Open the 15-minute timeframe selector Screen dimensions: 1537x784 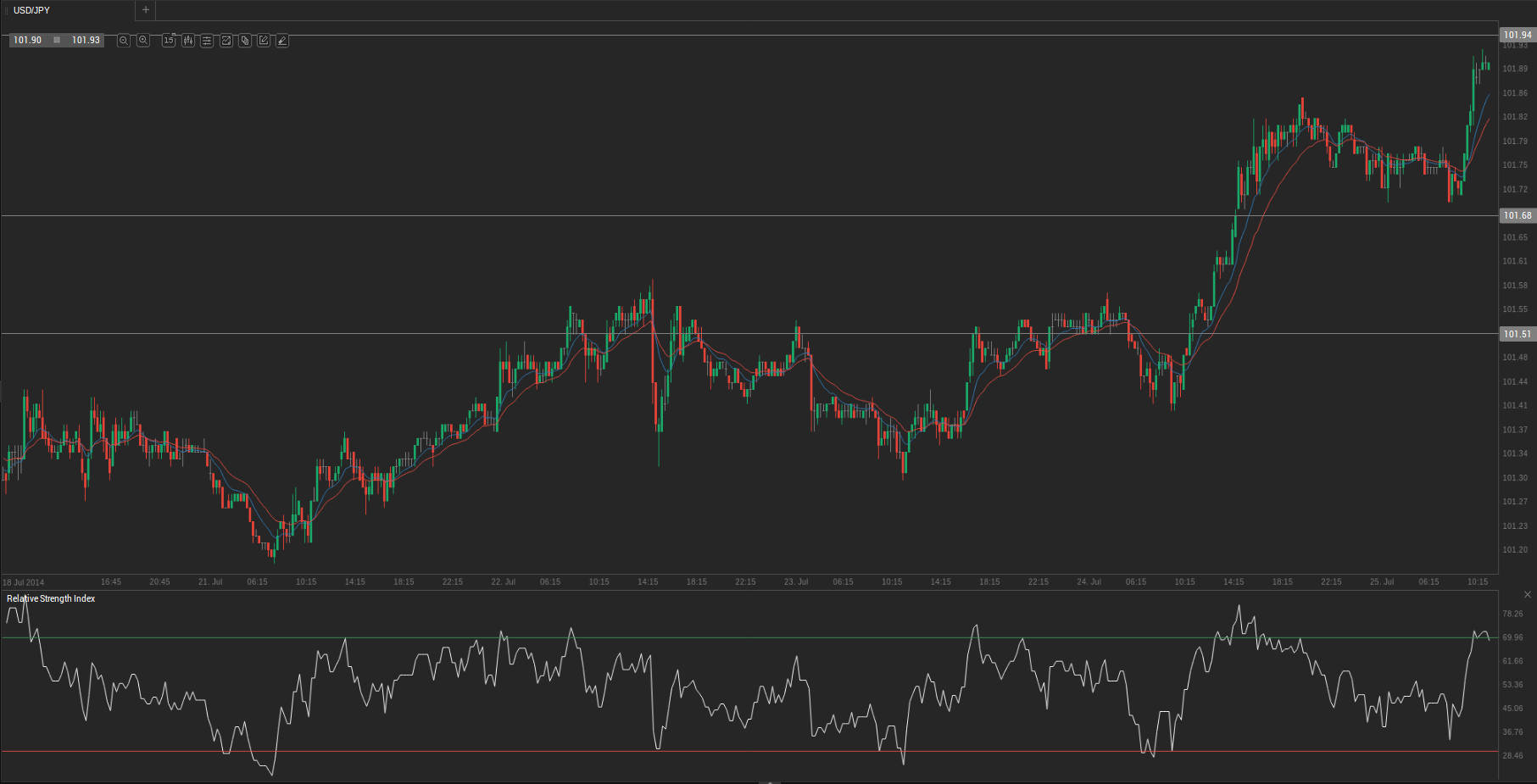click(x=169, y=41)
